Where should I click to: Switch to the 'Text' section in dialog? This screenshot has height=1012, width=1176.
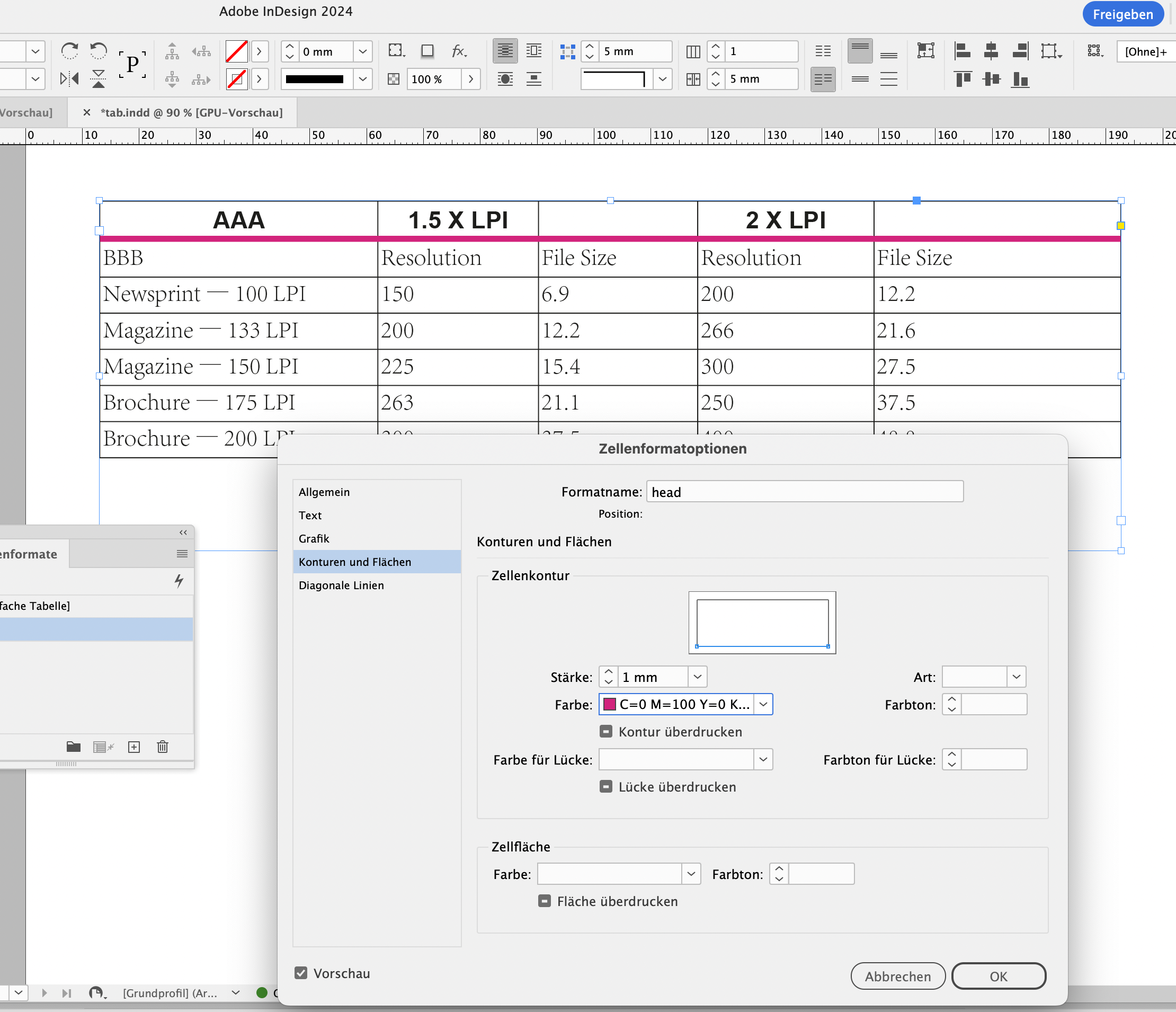click(x=310, y=515)
